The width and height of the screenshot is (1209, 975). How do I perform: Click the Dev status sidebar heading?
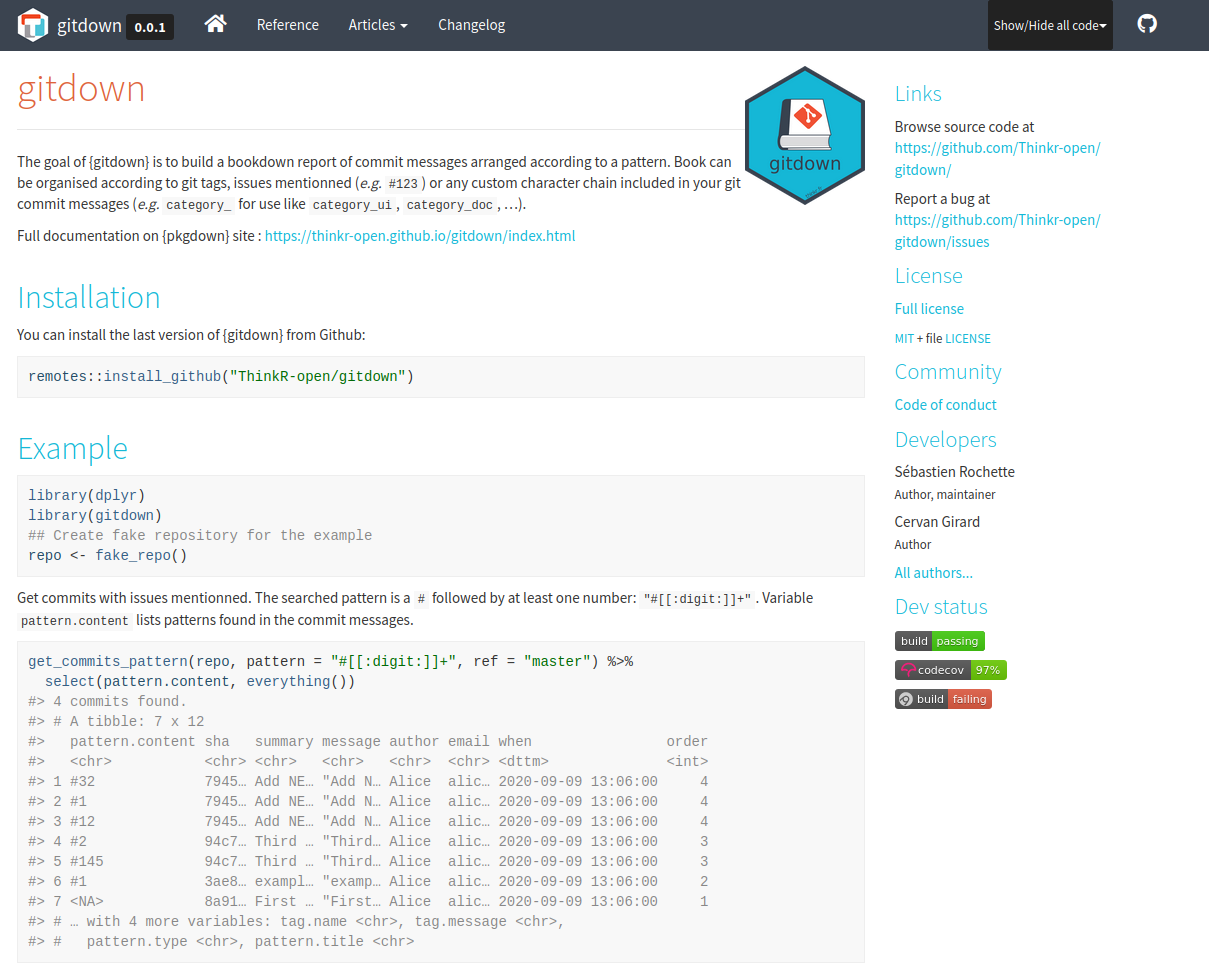[x=941, y=607]
